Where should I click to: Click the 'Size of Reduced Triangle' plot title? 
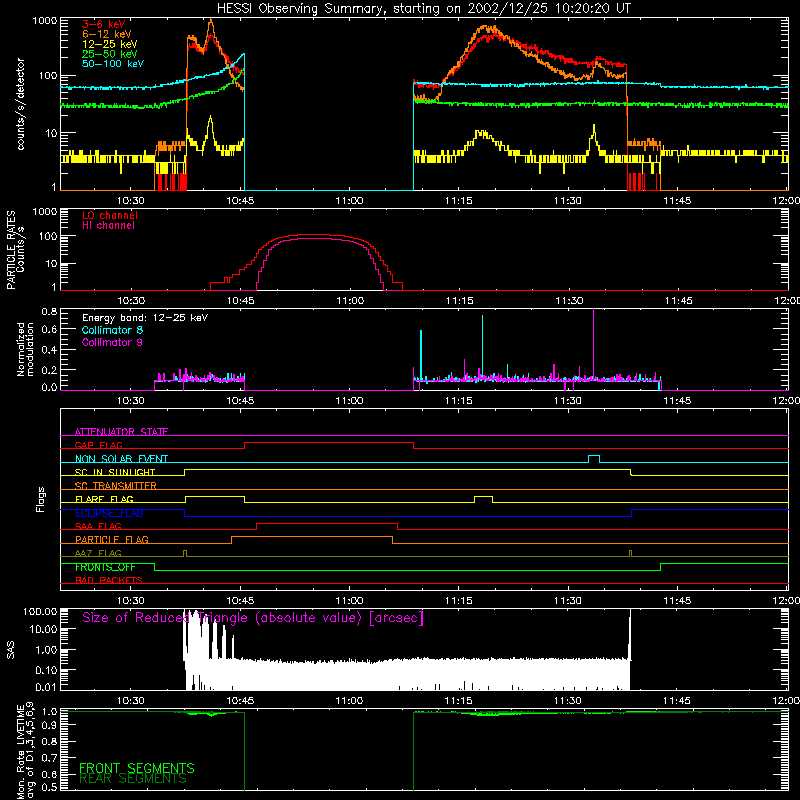(253, 618)
